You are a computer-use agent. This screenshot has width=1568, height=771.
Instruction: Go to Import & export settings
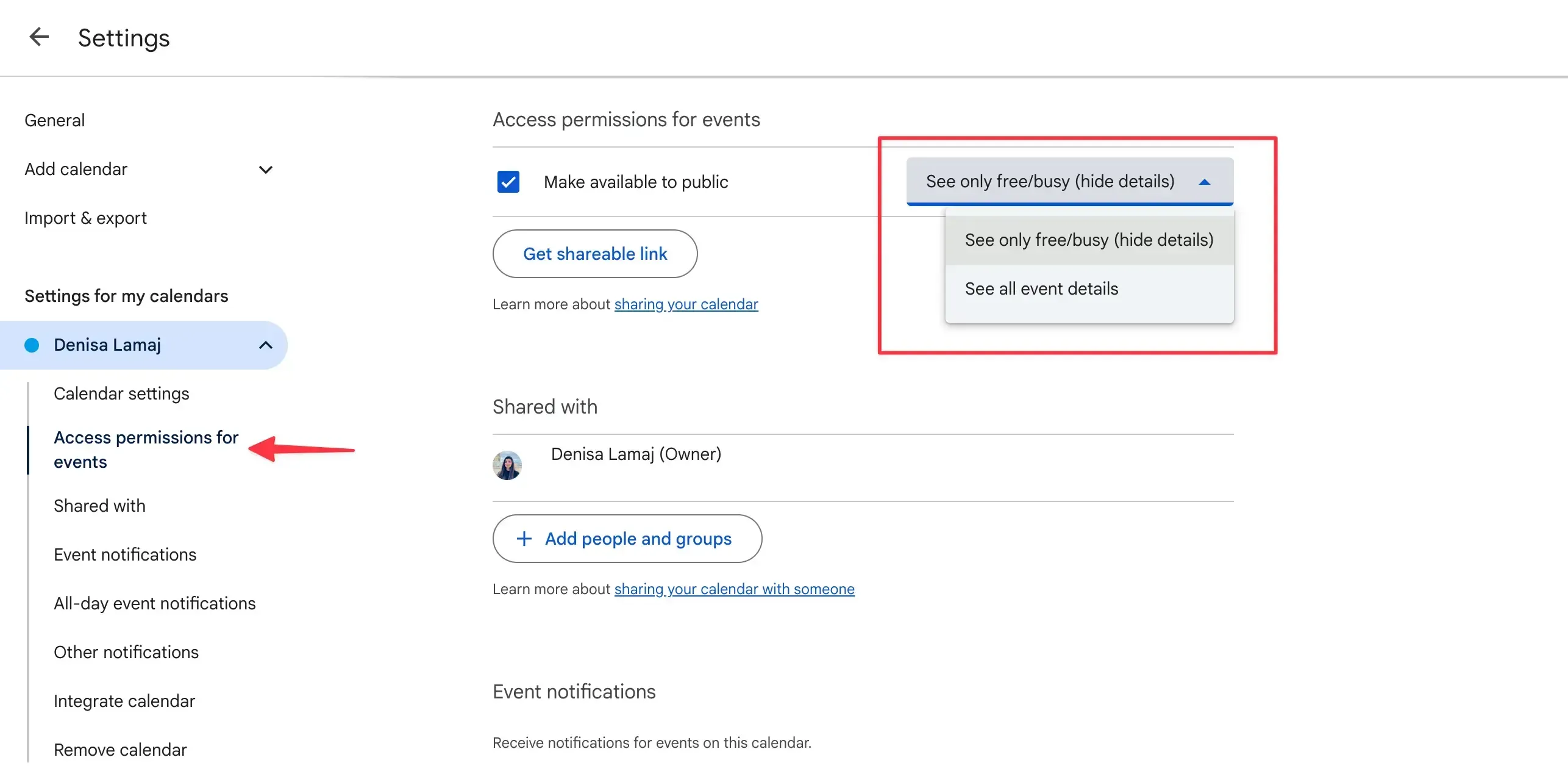[x=85, y=218]
